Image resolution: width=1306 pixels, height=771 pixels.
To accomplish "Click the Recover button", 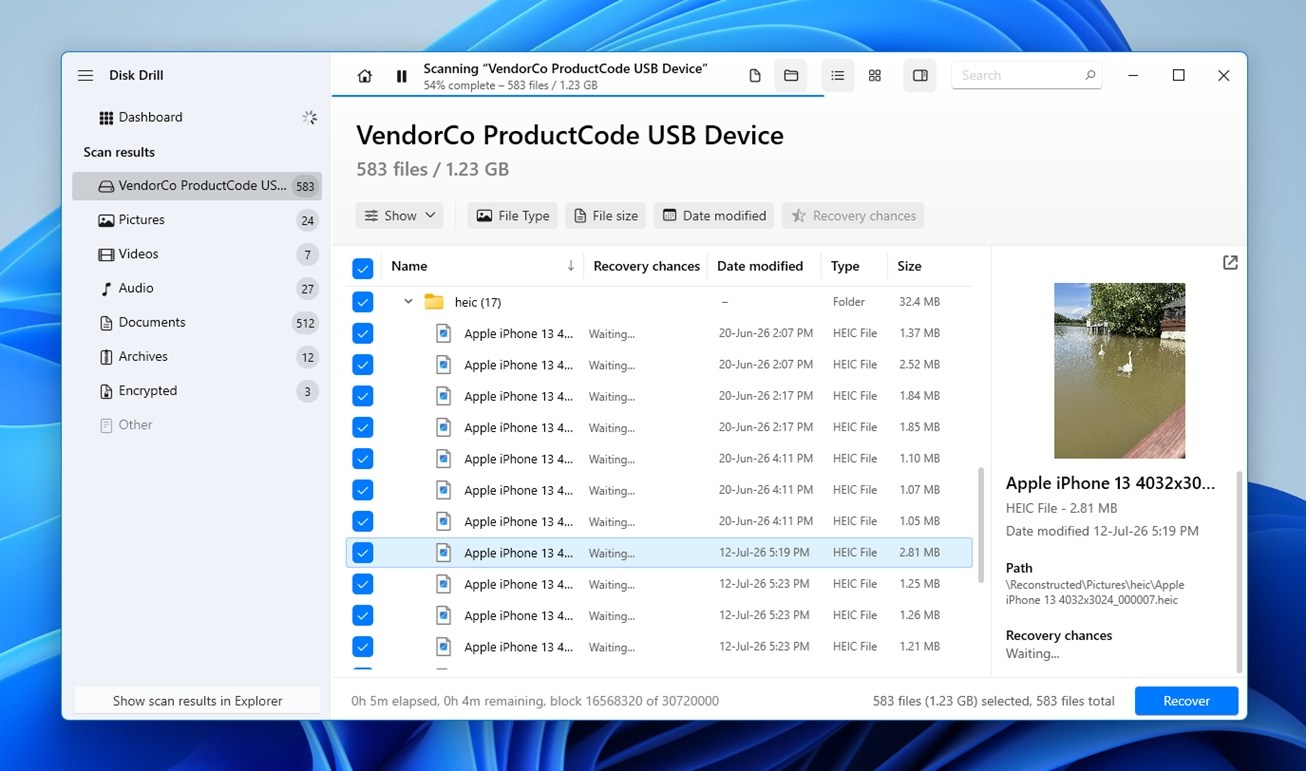I will click(1186, 701).
